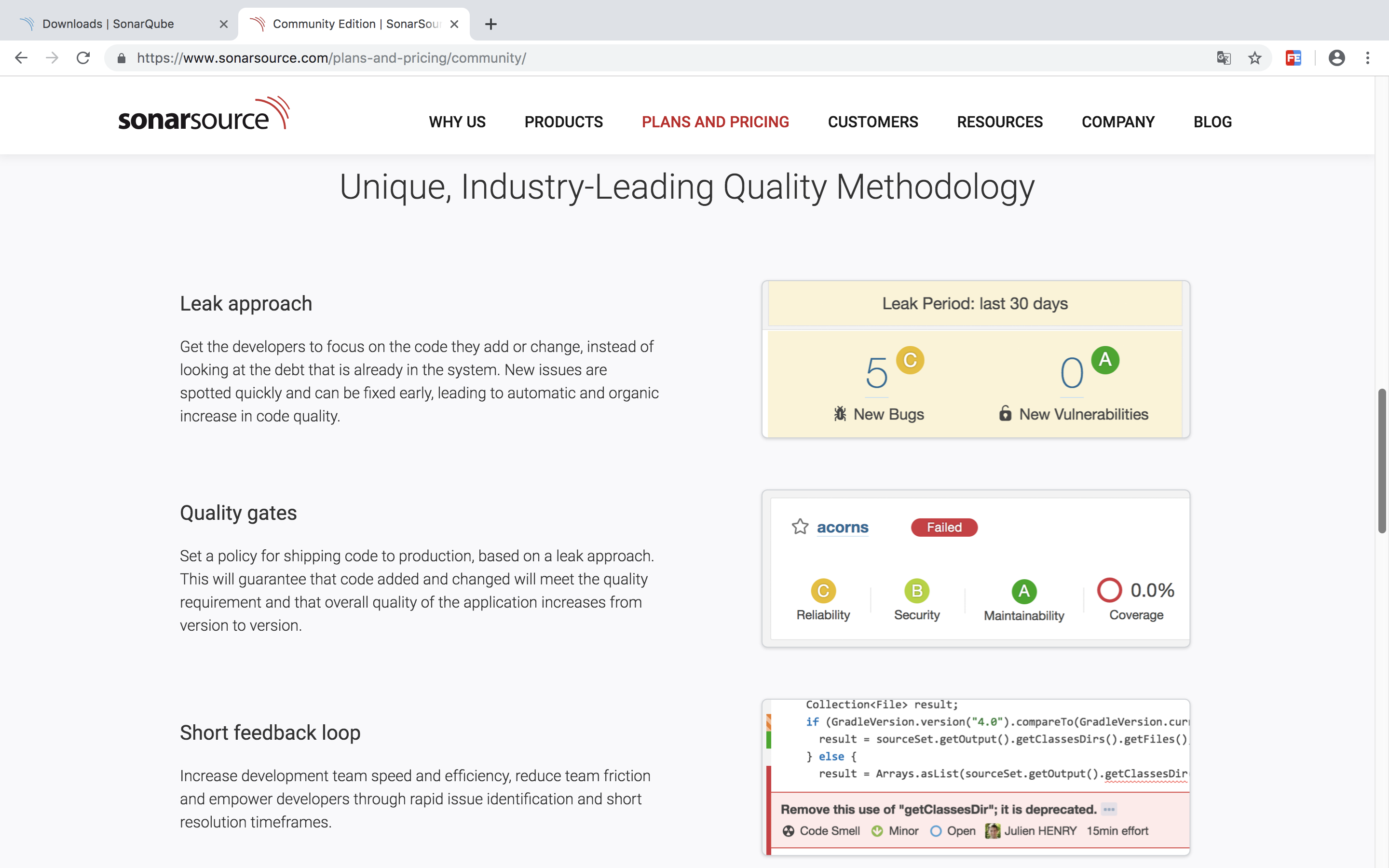The width and height of the screenshot is (1389, 868).
Task: Expand the ellipsis next to deprecated message
Action: pos(1109,810)
